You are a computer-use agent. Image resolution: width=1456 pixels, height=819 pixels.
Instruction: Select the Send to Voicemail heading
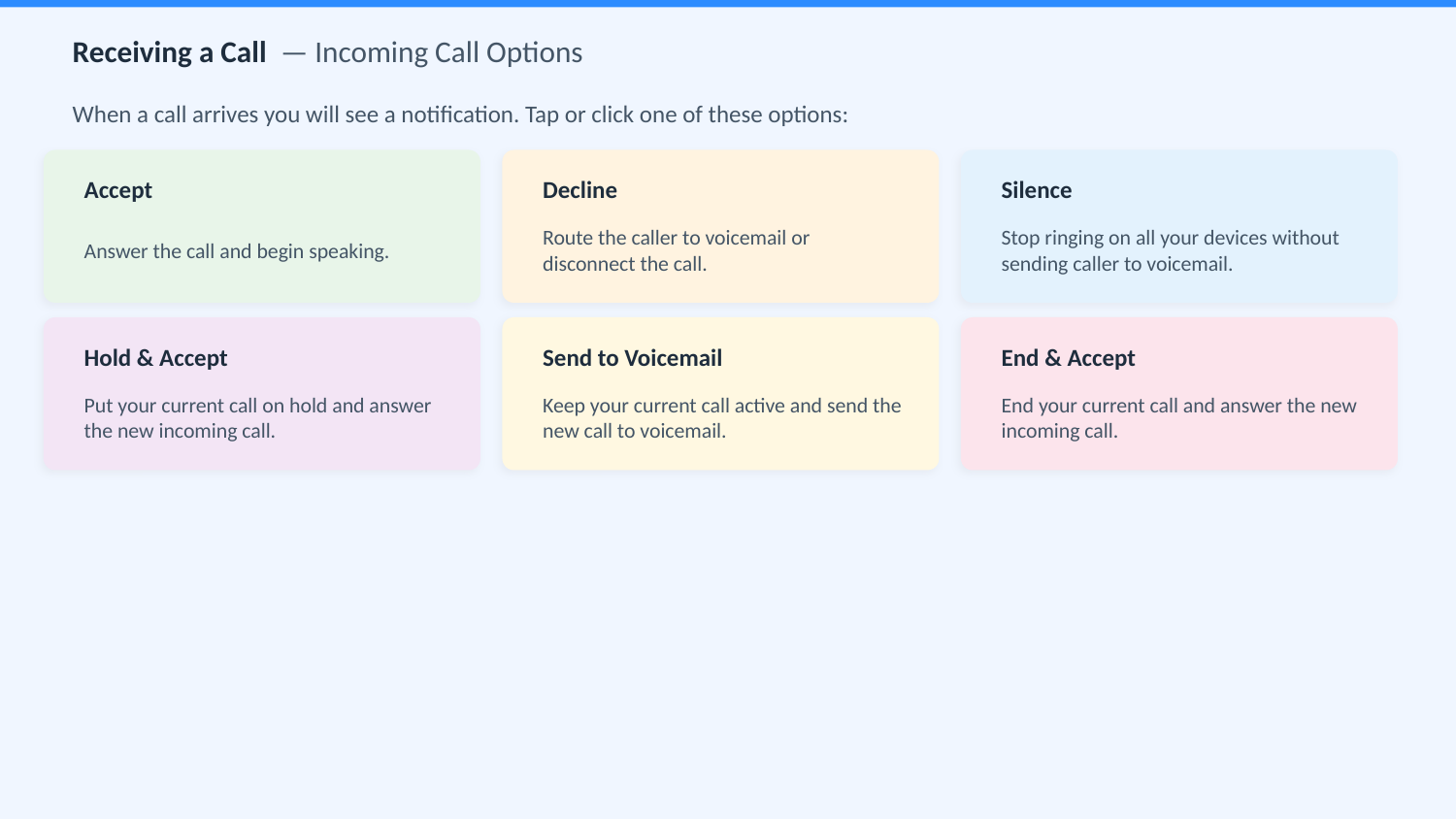(x=632, y=358)
